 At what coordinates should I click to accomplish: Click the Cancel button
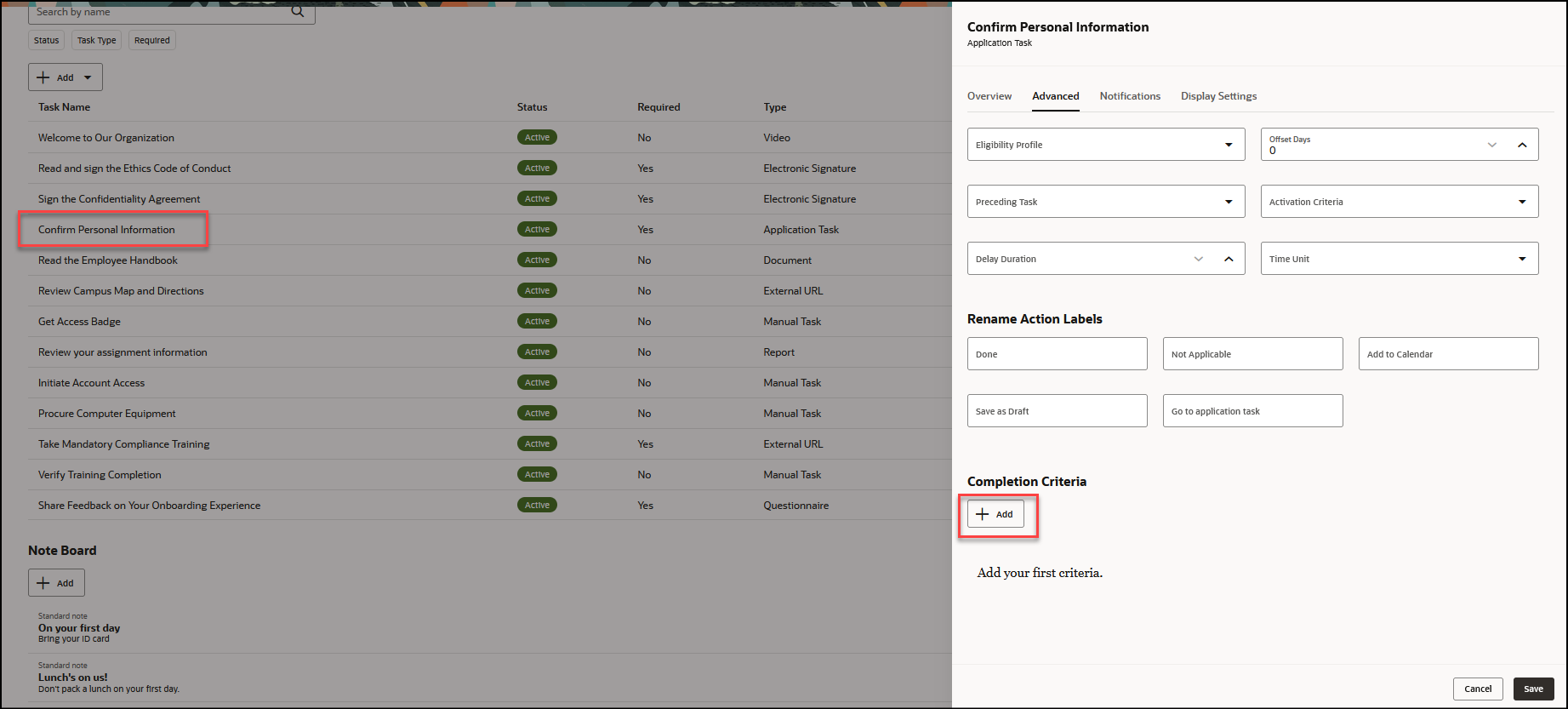click(1478, 689)
